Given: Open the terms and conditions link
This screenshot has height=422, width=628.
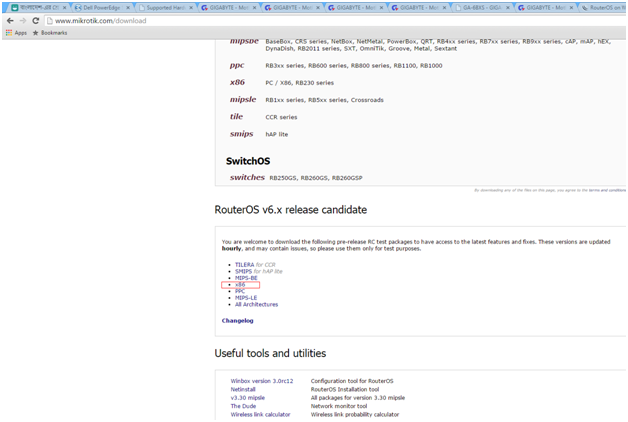Looking at the screenshot, I should tap(607, 190).
